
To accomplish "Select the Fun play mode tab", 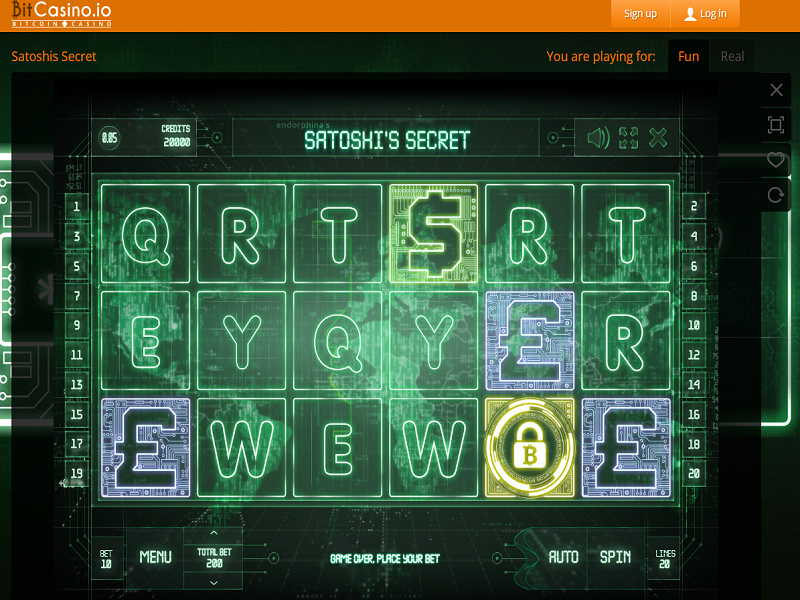I will pos(688,56).
